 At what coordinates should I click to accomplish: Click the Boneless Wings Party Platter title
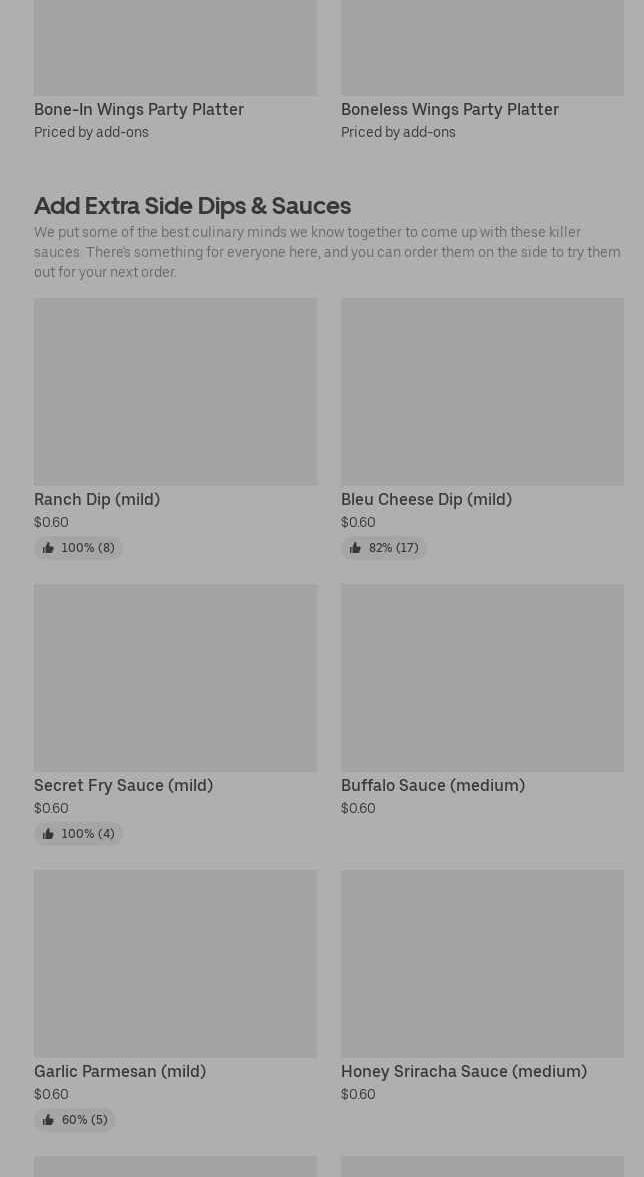click(x=450, y=109)
